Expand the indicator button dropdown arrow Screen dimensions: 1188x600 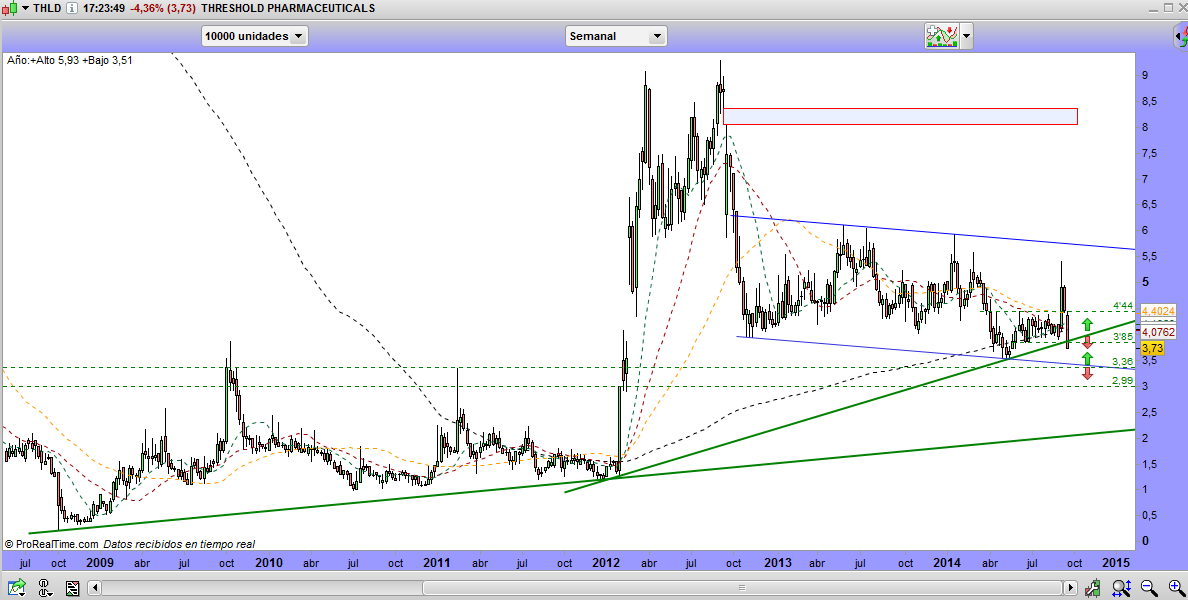[x=966, y=36]
